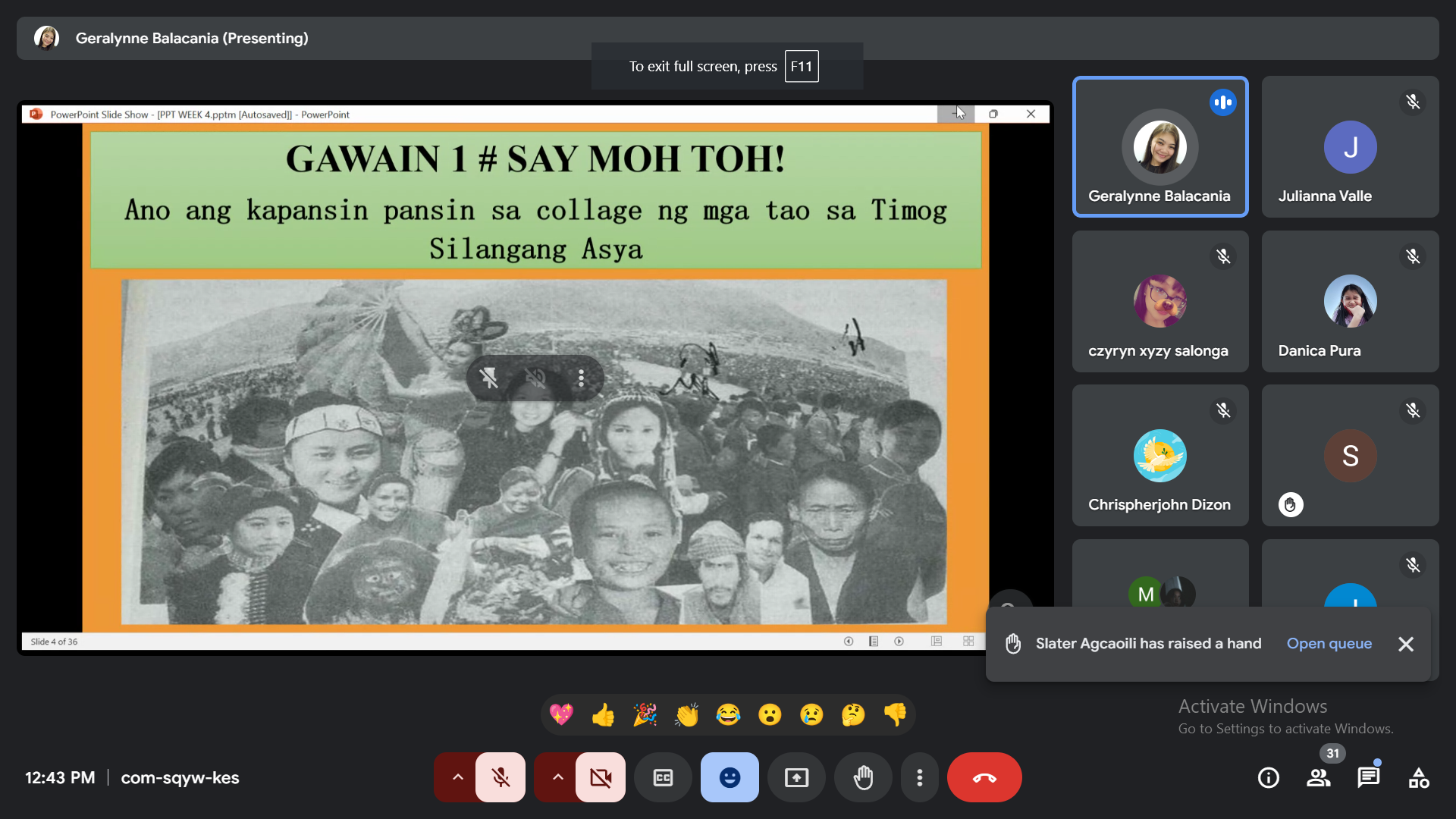Send the surprised face reaction

coord(770,714)
